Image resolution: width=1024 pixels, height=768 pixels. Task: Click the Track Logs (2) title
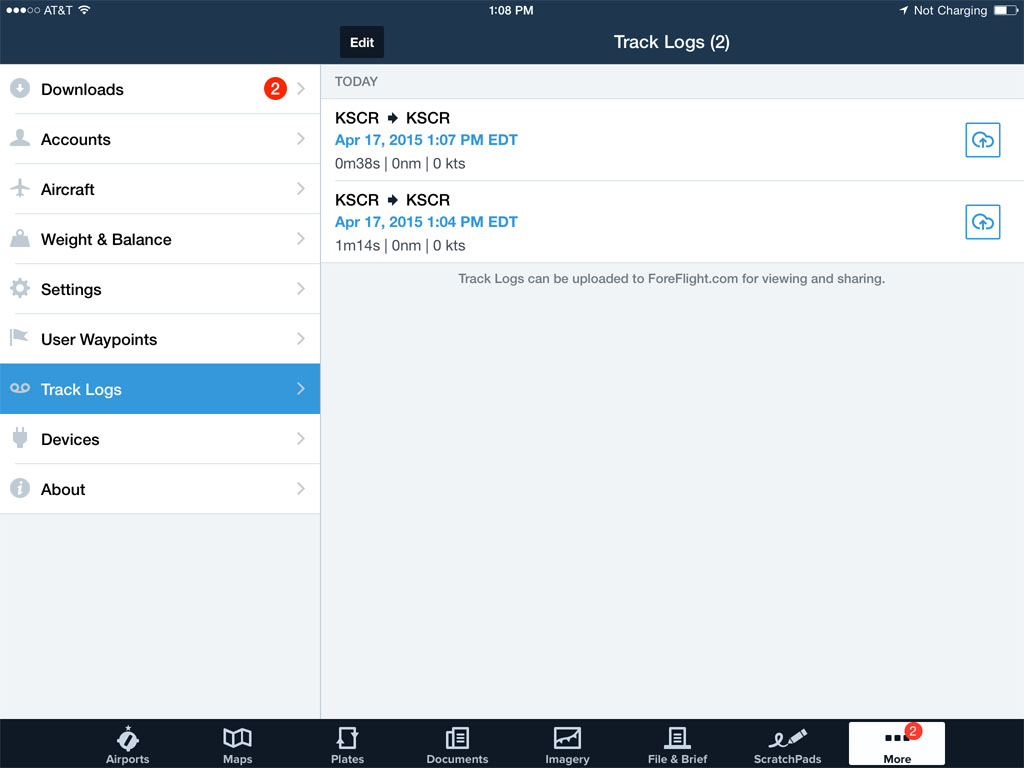(671, 42)
